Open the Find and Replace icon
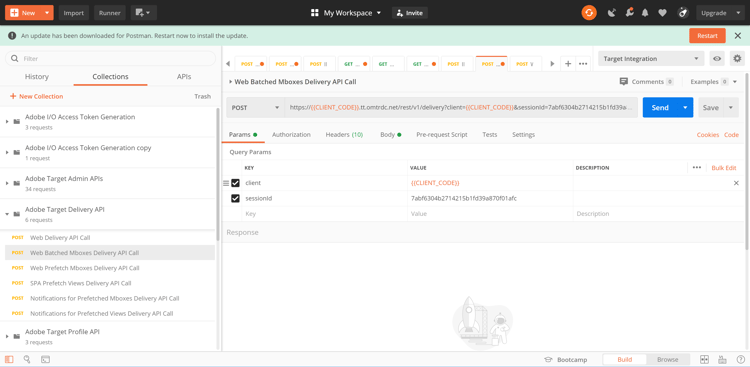The height and width of the screenshot is (367, 750). click(x=27, y=359)
